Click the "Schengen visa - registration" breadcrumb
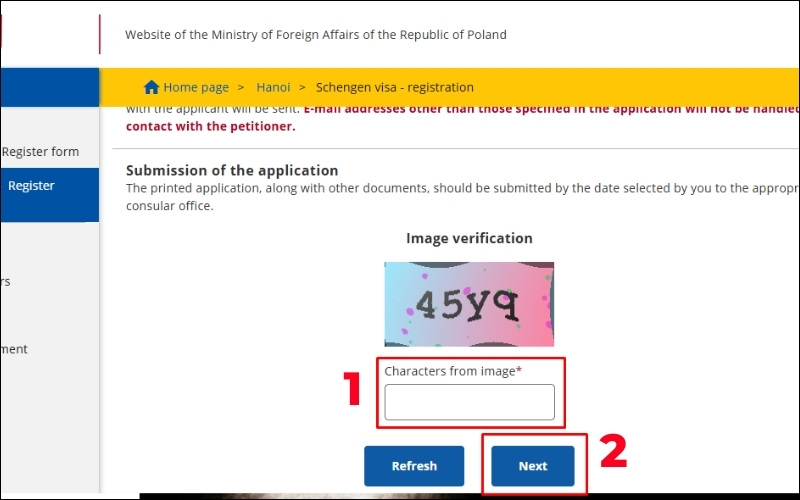This screenshot has height=500, width=800. [x=395, y=87]
